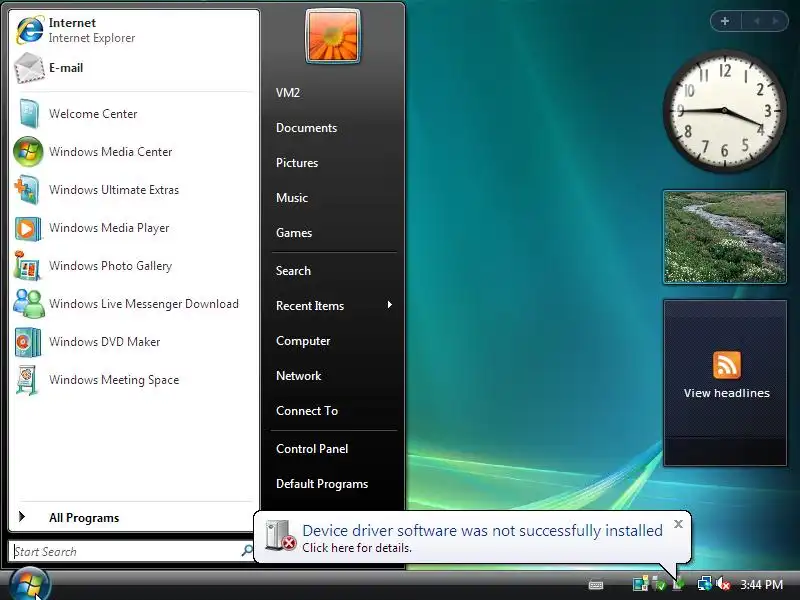Open the Music folder

click(292, 197)
